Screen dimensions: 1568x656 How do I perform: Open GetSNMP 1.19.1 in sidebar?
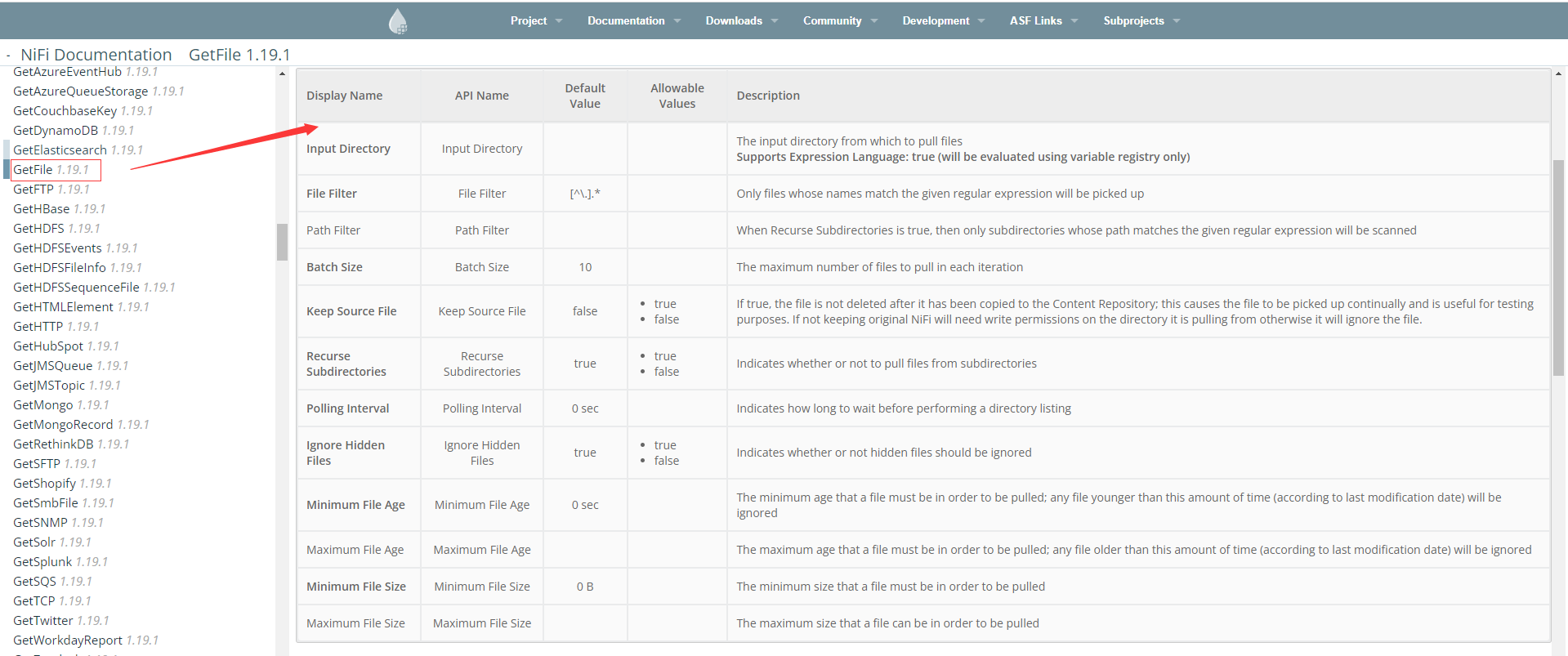click(58, 523)
